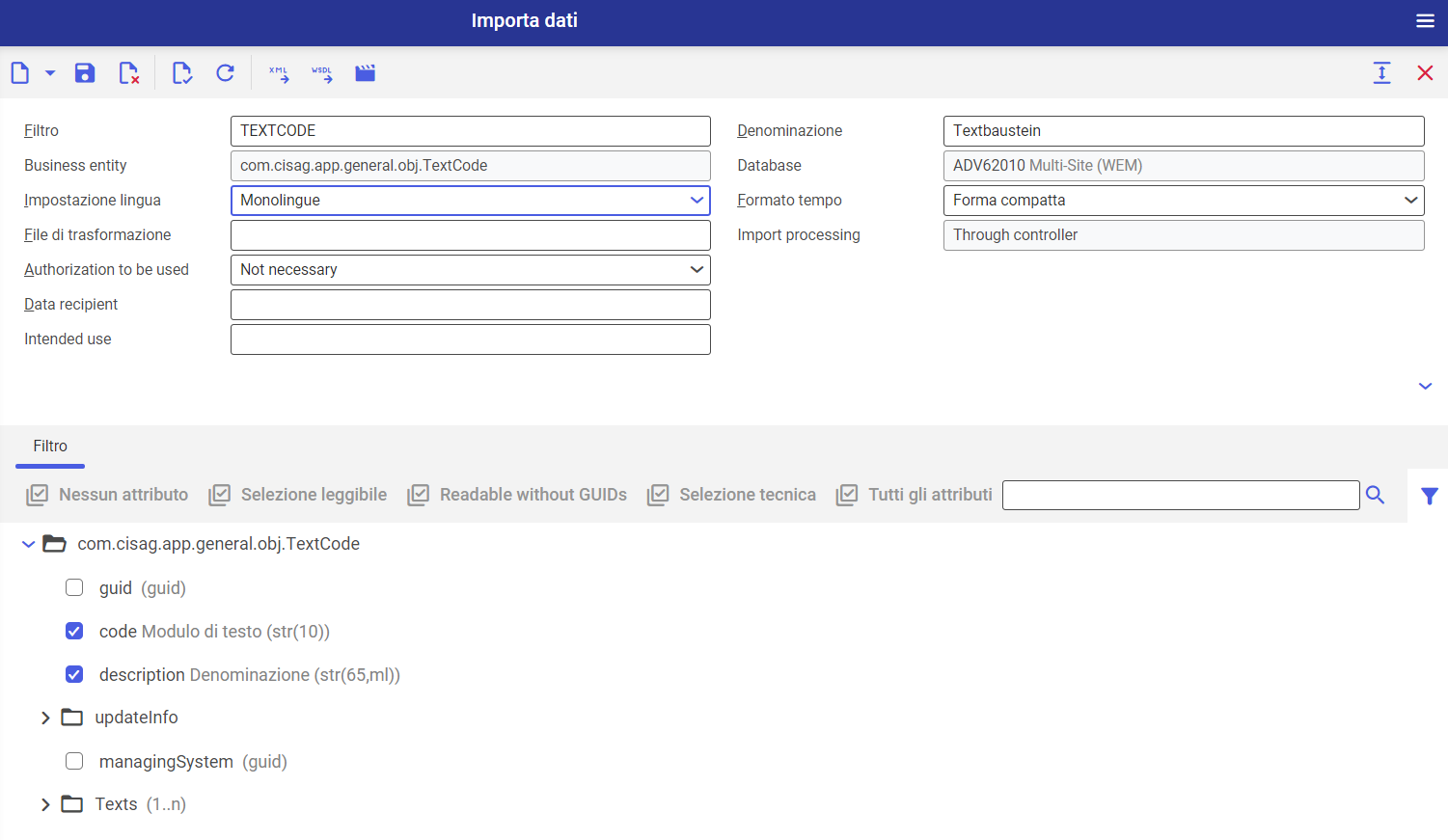This screenshot has height=840, width=1448.
Task: Click the Nessun attributo button
Action: click(107, 495)
